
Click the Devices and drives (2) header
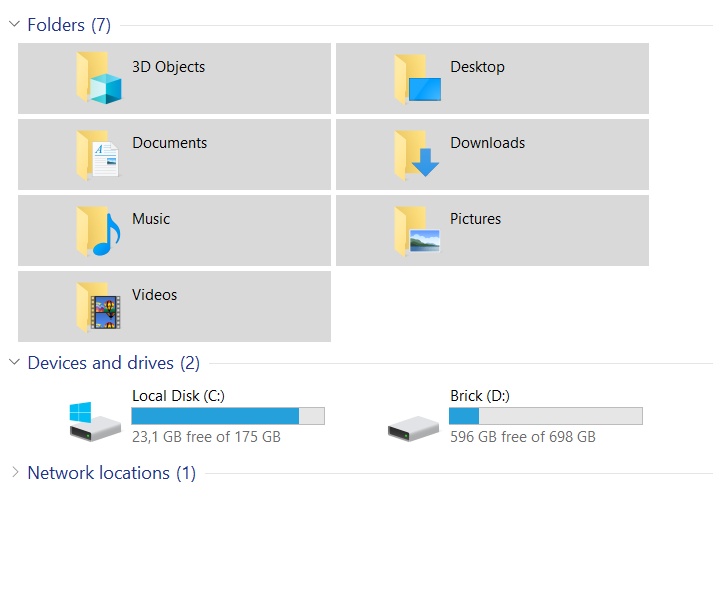coord(114,363)
